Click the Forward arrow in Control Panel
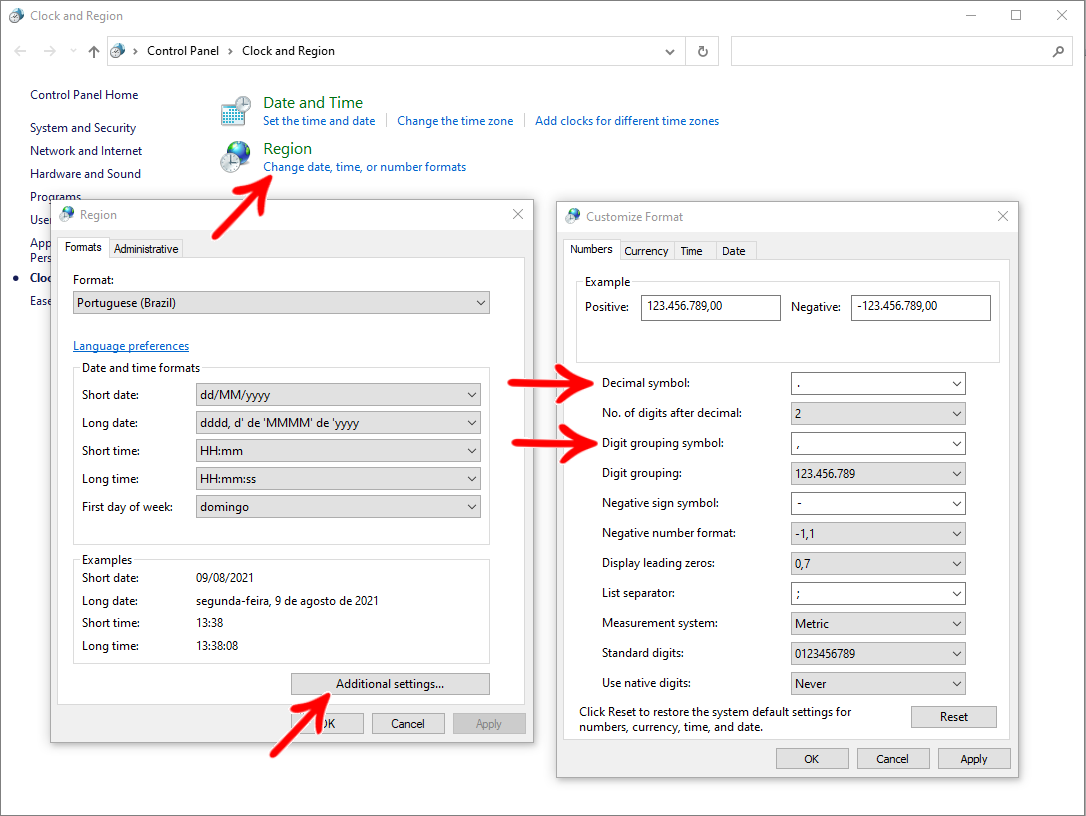Screen dimensions: 1086x816 pyautogui.click(x=49, y=51)
